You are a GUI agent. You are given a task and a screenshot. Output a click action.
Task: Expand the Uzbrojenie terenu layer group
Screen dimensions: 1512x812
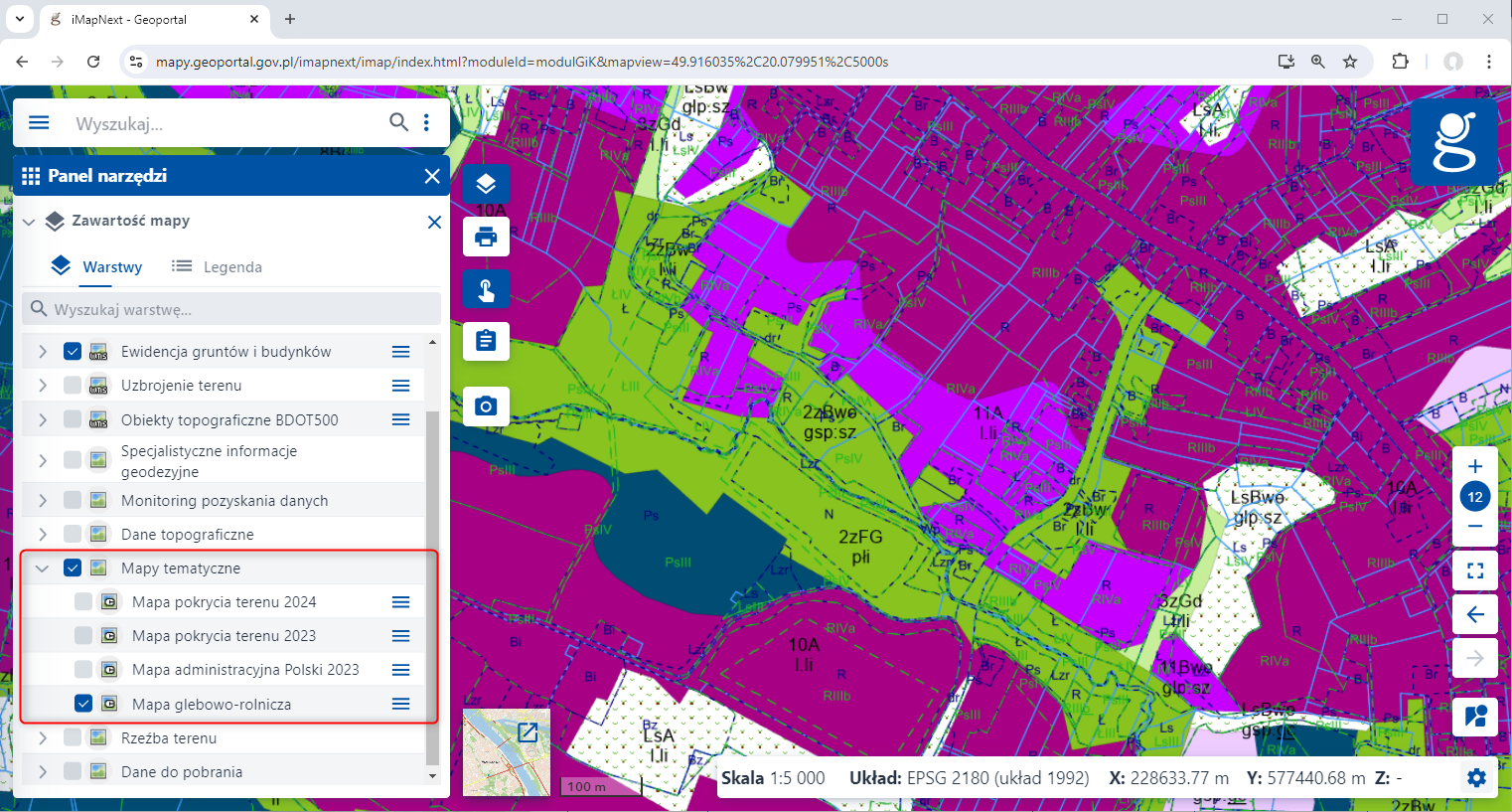tap(42, 386)
